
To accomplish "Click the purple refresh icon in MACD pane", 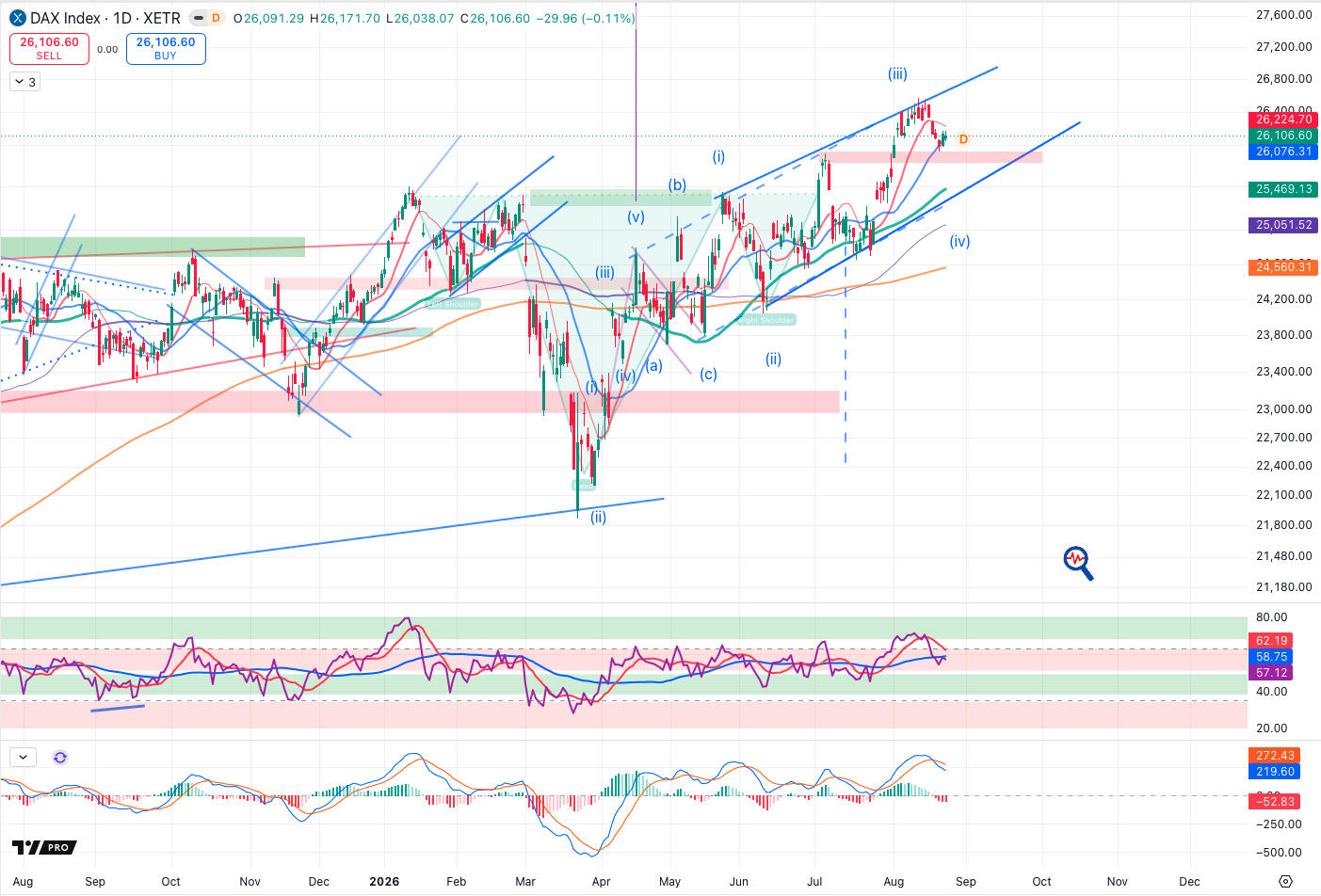I will point(60,757).
